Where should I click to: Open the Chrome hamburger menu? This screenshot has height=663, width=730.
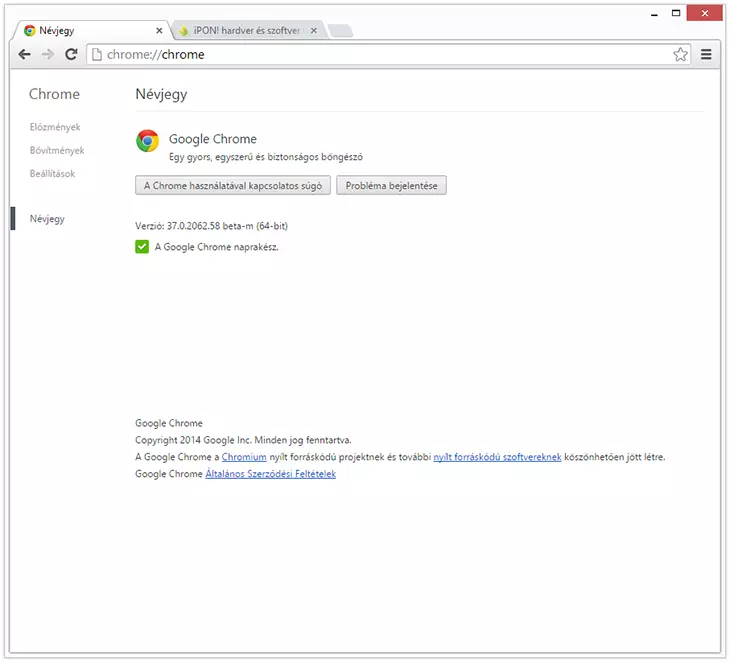(x=706, y=54)
